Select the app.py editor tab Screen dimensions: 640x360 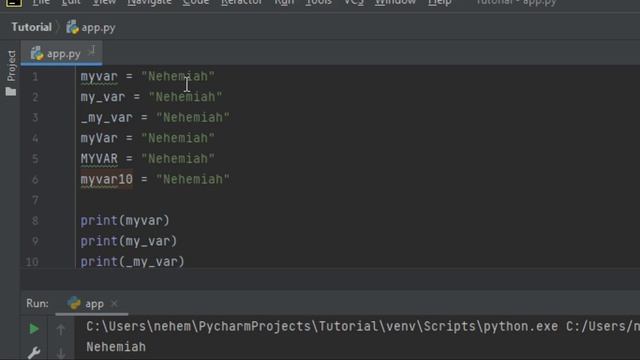(61, 53)
